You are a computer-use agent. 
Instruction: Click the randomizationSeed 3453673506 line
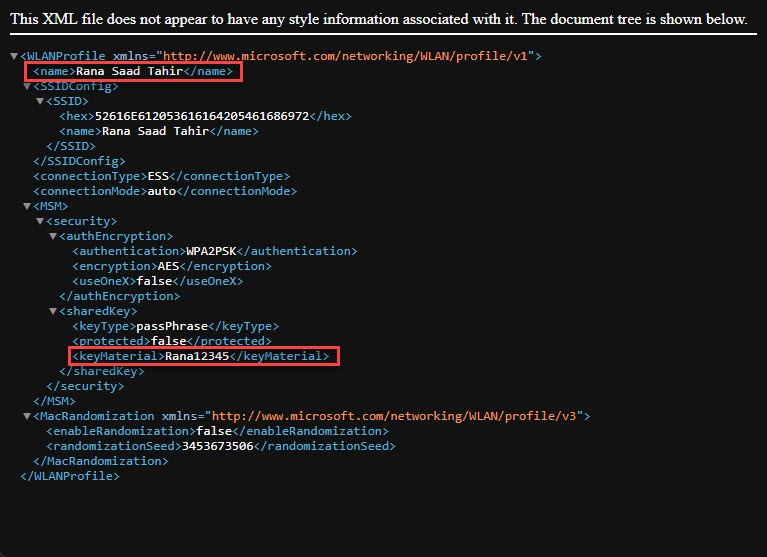pos(221,446)
